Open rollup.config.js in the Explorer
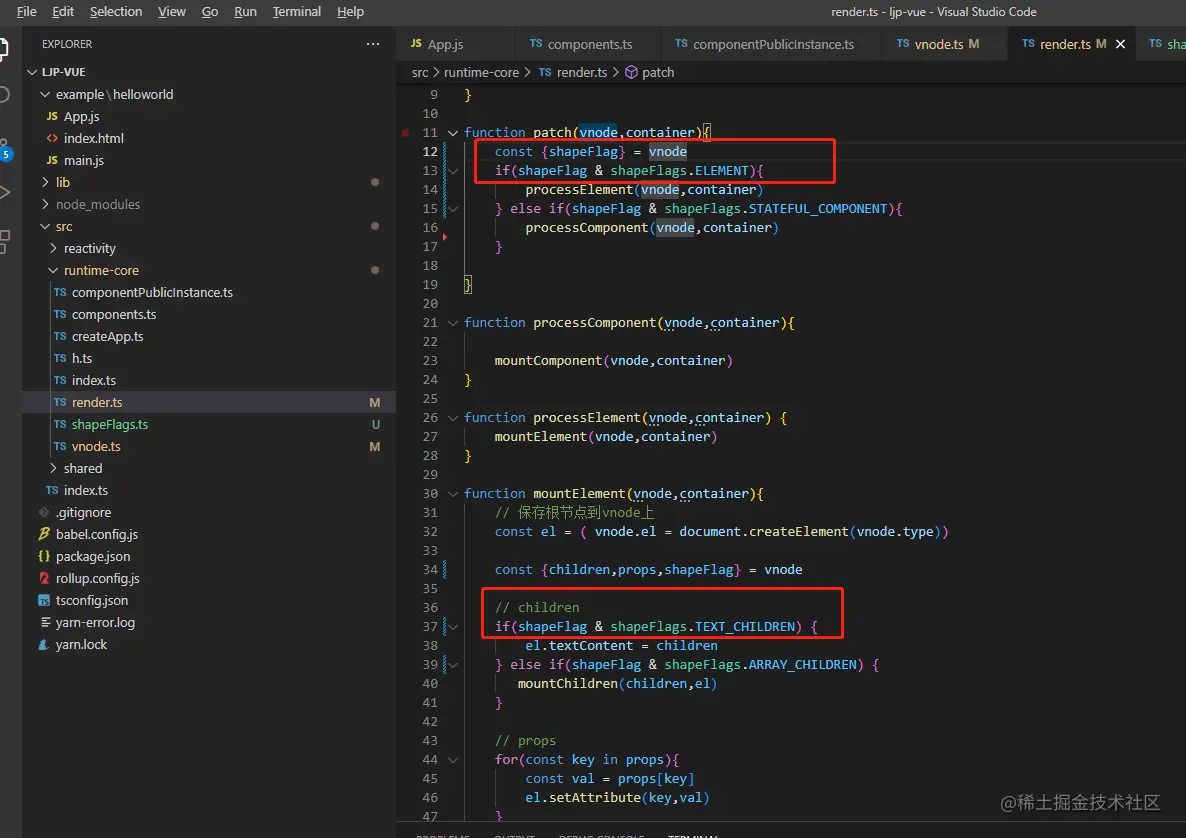Viewport: 1186px width, 838px height. pyautogui.click(x=97, y=578)
